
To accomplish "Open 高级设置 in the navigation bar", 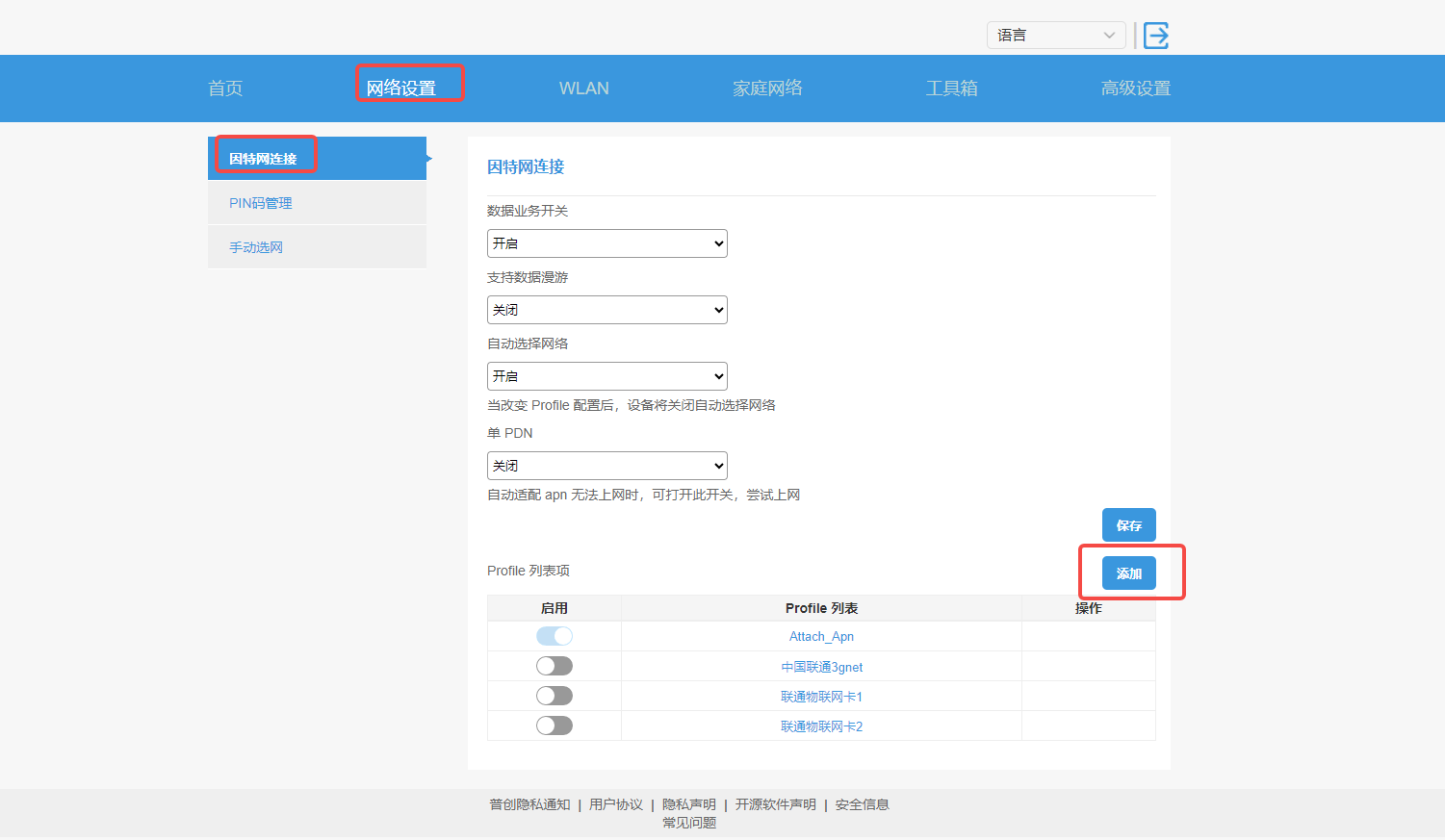I will click(1135, 89).
